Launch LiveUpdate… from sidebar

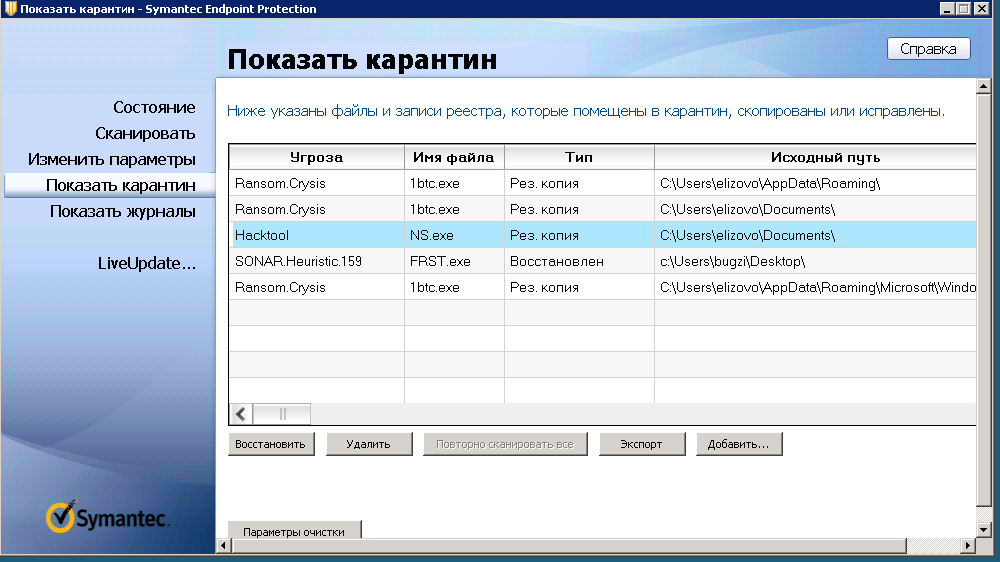pyautogui.click(x=147, y=263)
